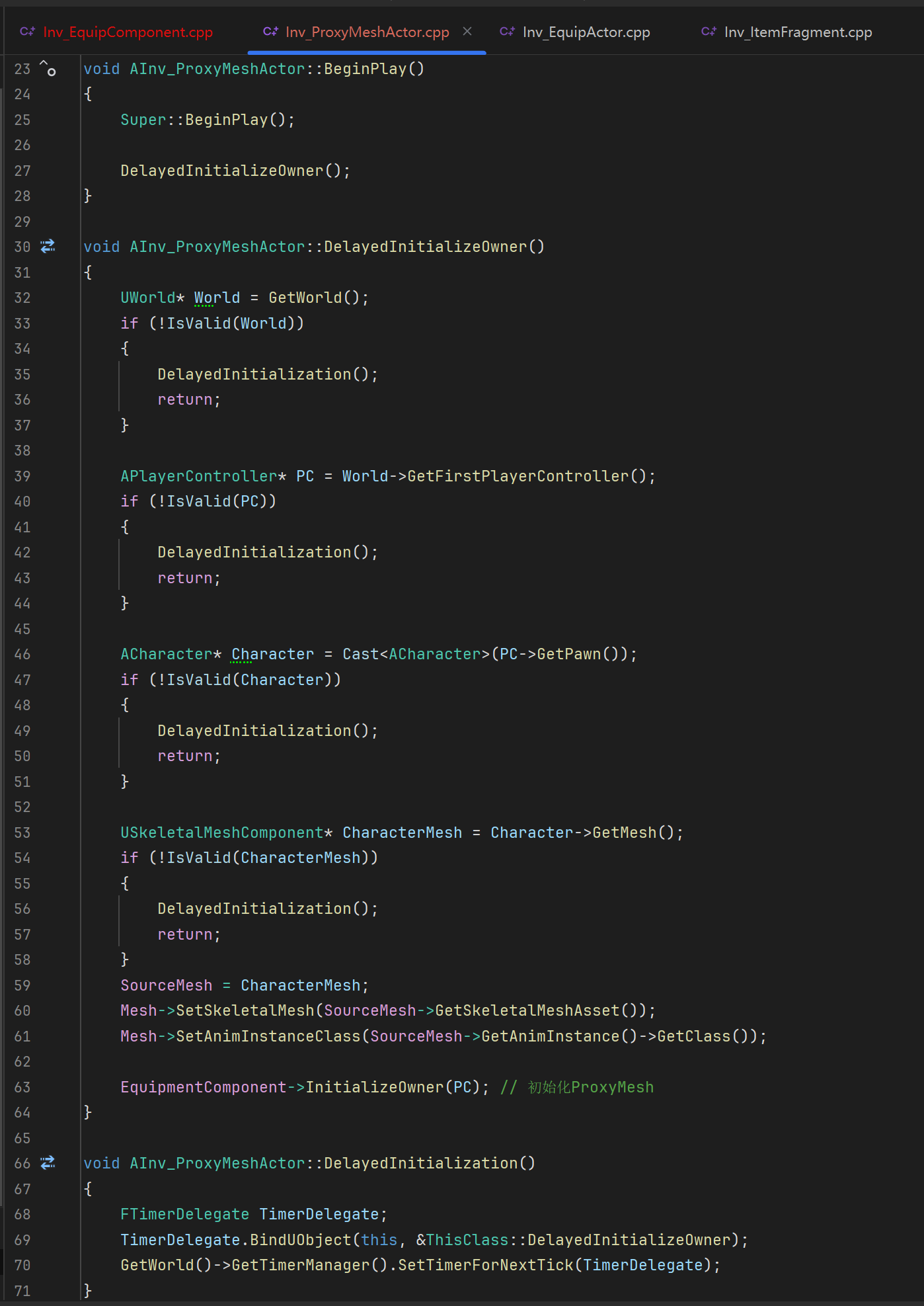Click BindUObject on line 69
Image resolution: width=924 pixels, height=1306 pixels.
[300, 1240]
